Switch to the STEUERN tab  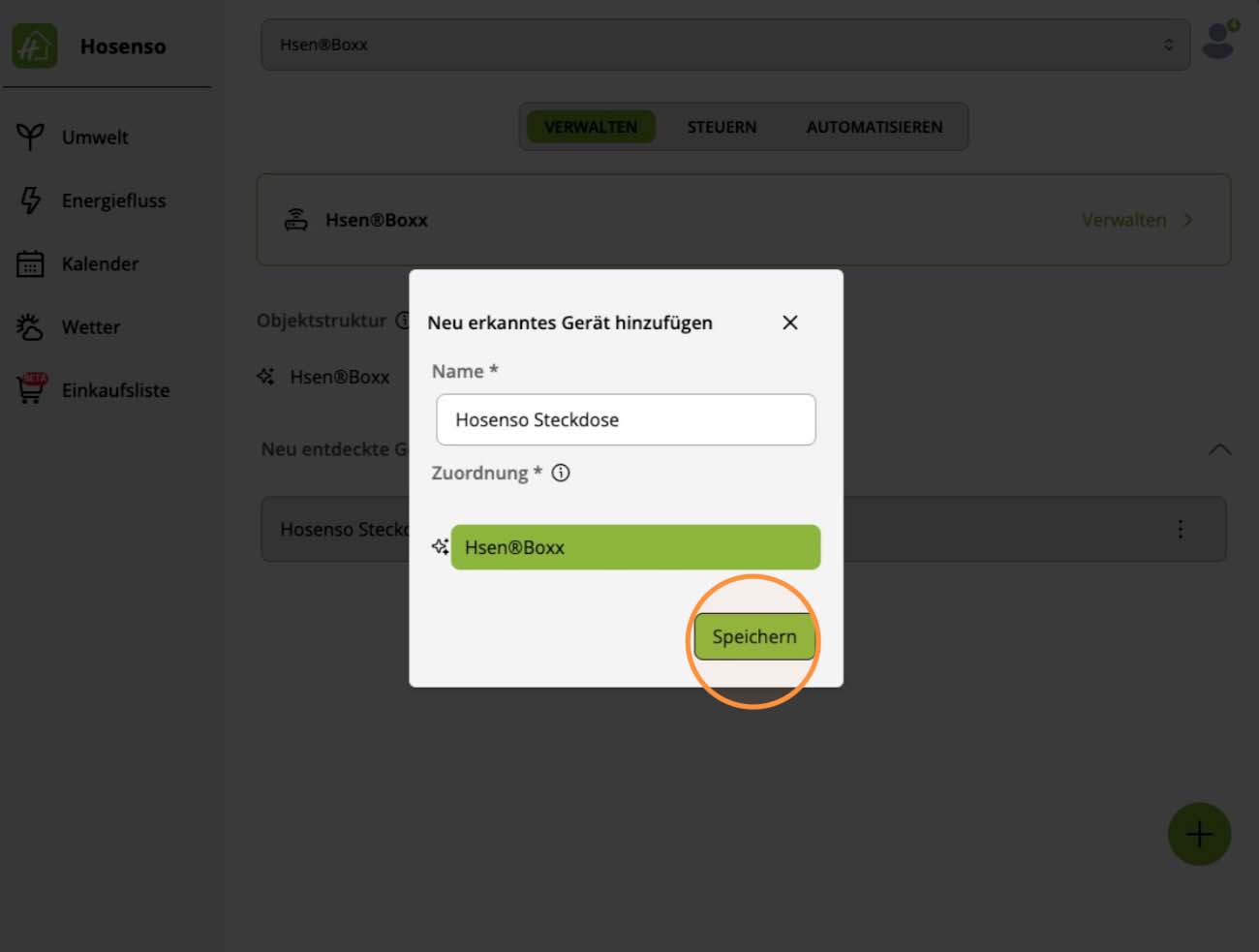(722, 127)
